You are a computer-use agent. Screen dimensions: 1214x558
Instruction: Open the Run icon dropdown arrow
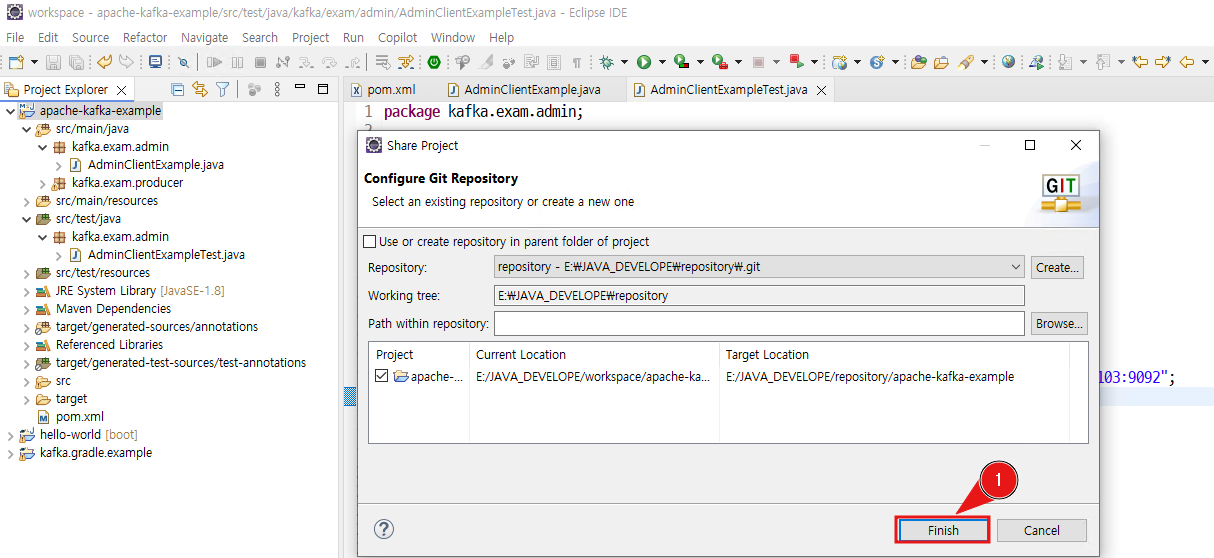pyautogui.click(x=661, y=62)
